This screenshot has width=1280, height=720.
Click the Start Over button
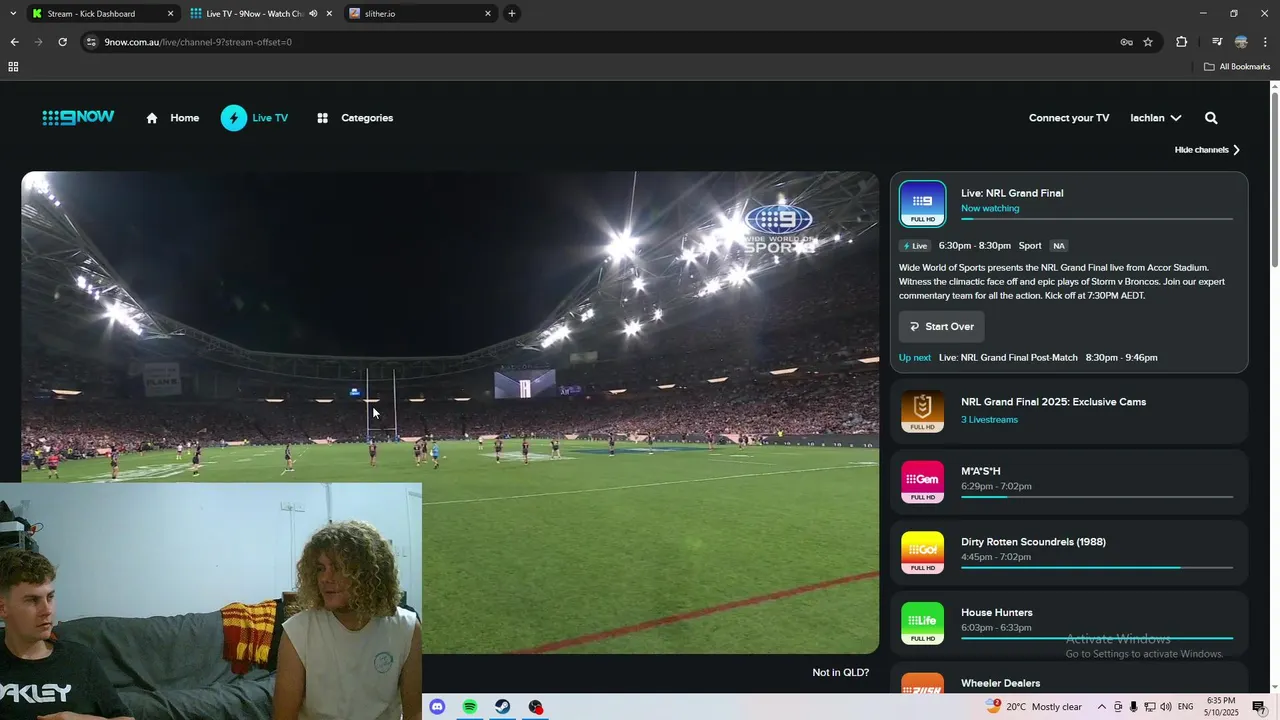tap(942, 327)
